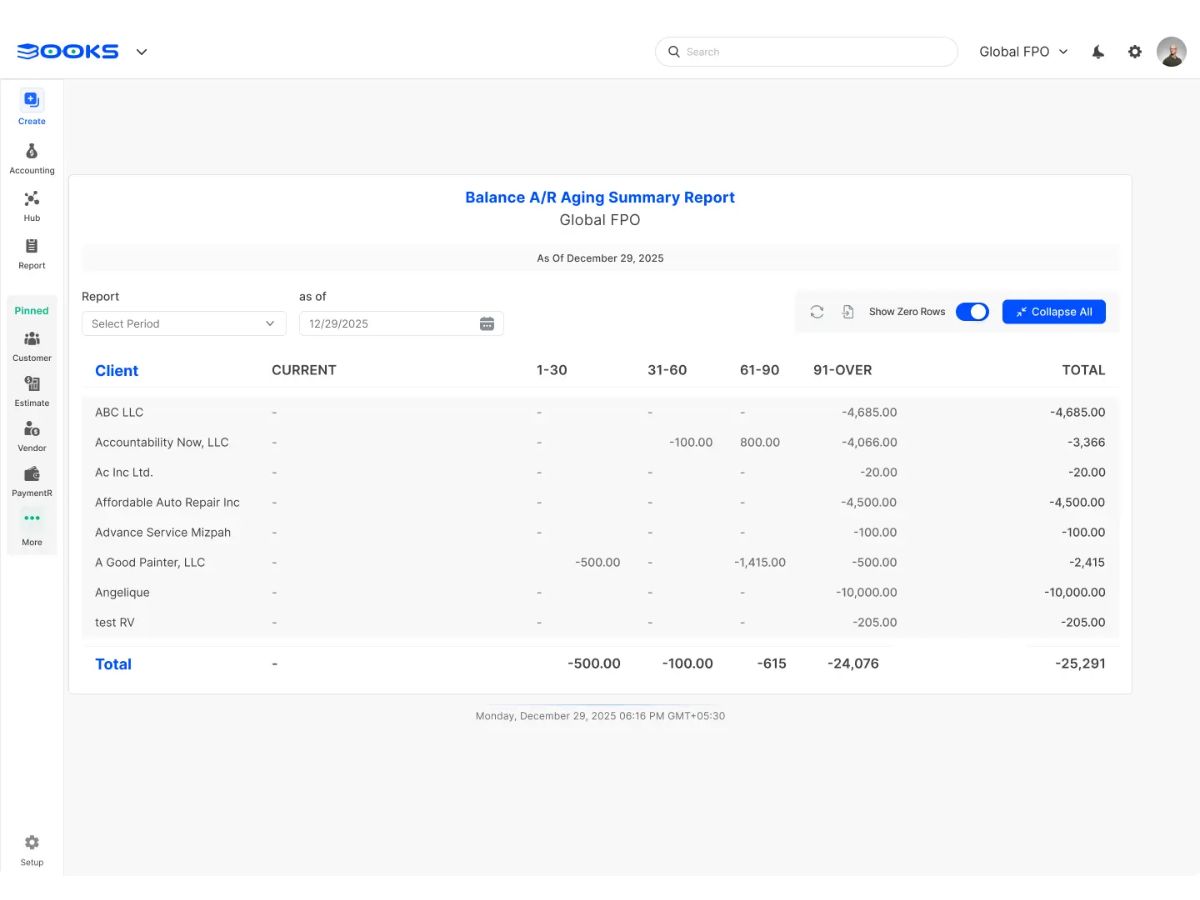
Task: Select Advance Service Mizpah row
Action: [600, 532]
